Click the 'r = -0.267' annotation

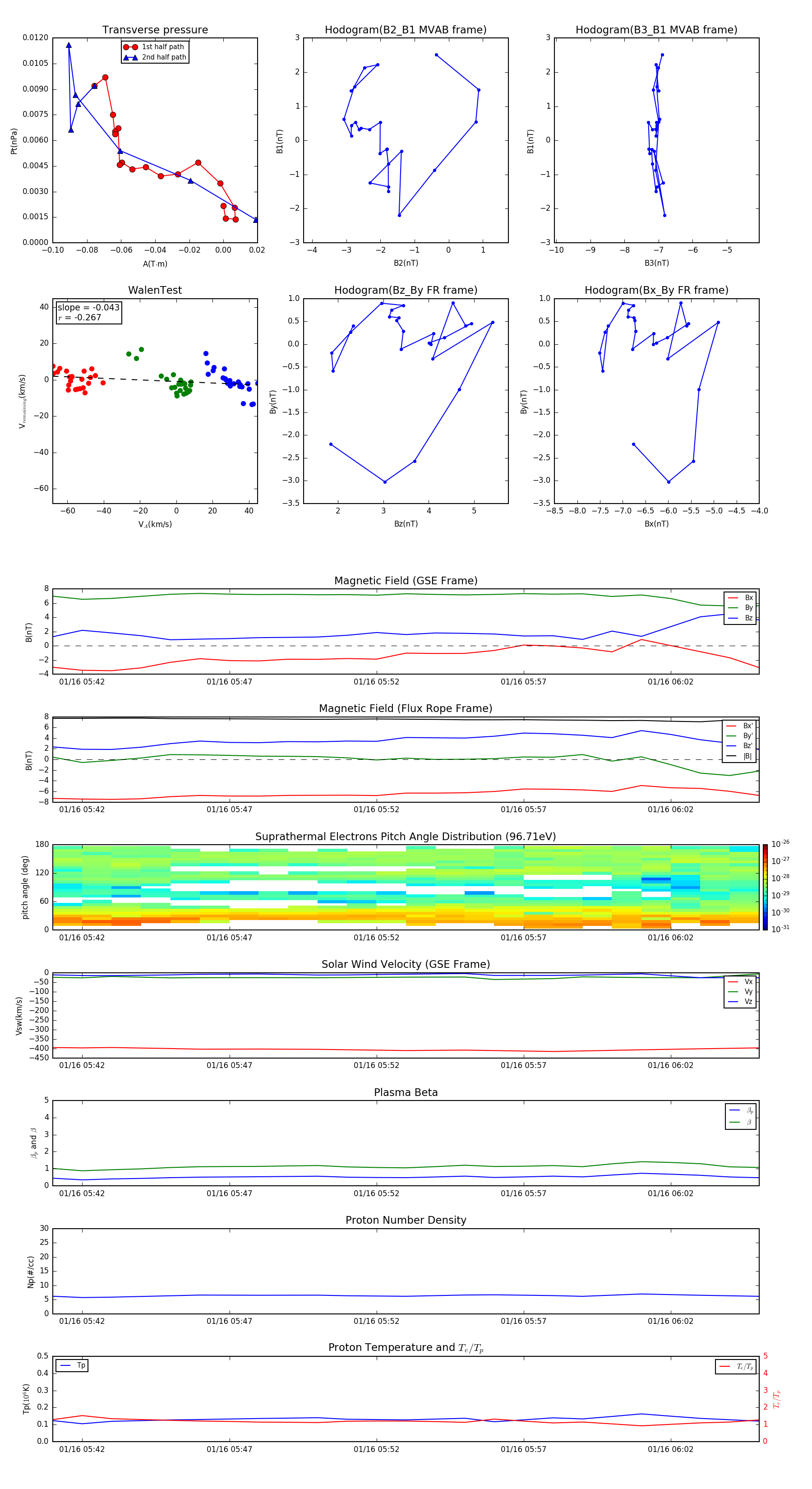point(80,317)
